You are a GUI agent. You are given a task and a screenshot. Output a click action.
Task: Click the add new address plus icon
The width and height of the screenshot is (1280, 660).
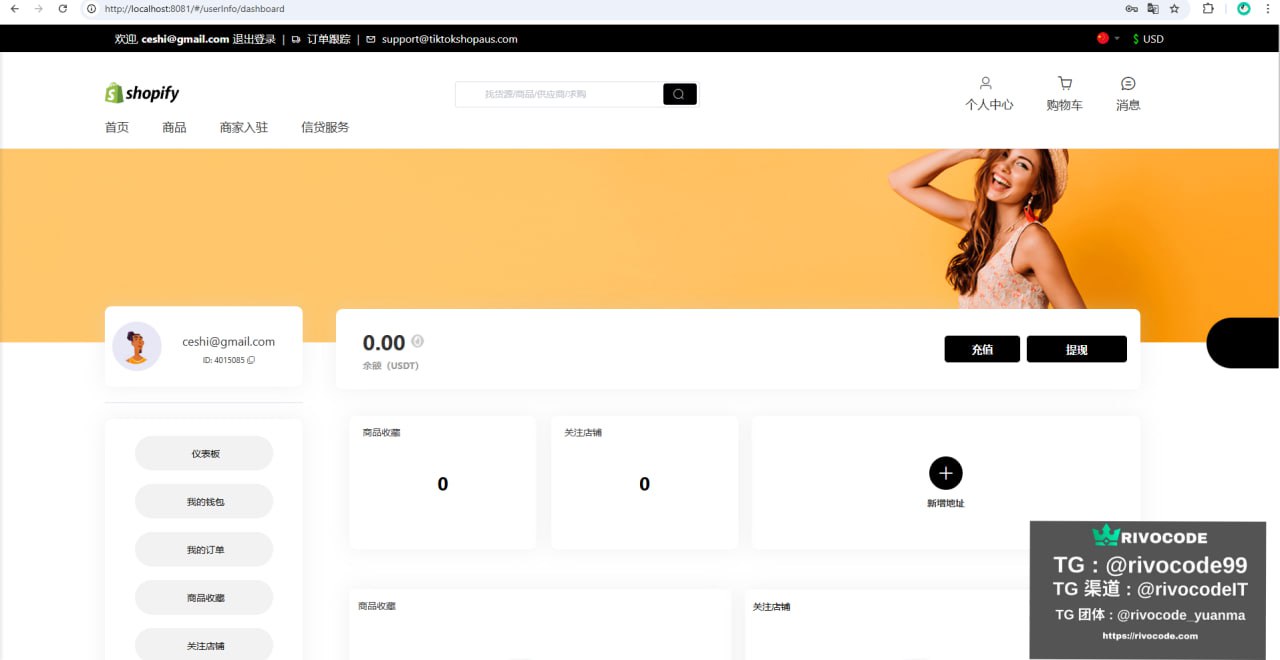point(945,473)
